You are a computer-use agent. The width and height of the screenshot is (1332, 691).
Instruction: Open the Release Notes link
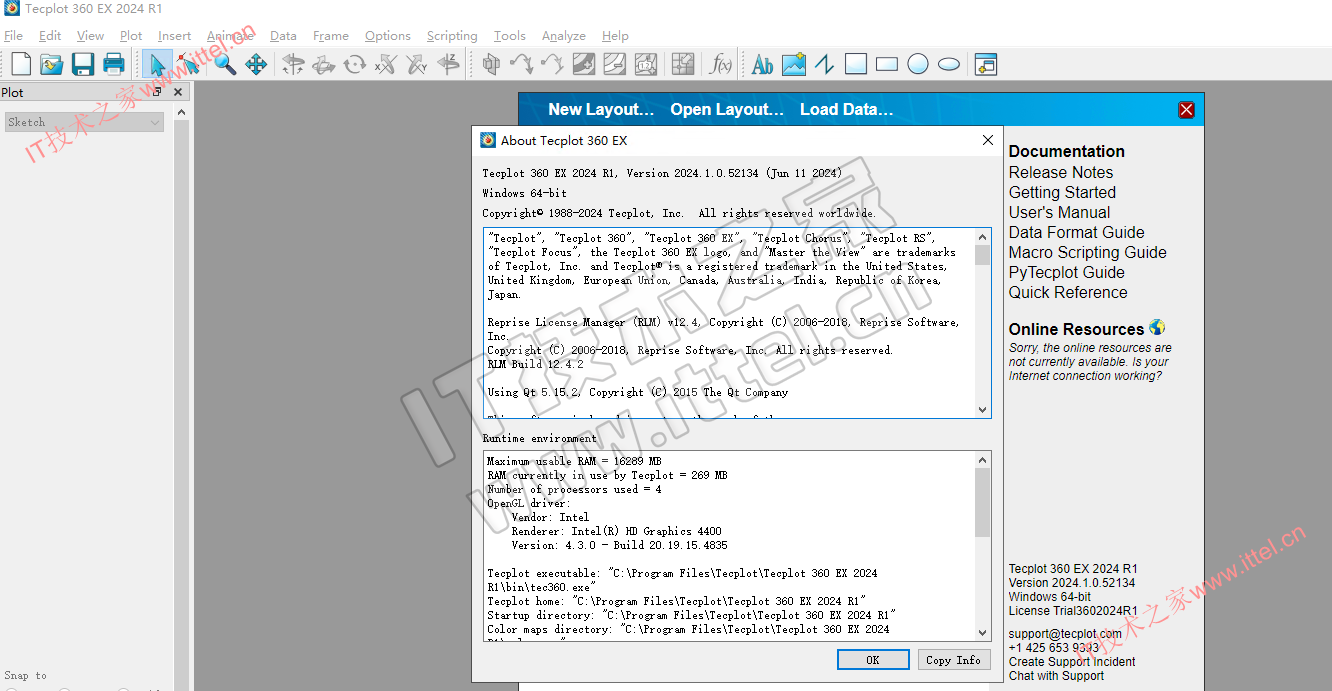(x=1061, y=172)
